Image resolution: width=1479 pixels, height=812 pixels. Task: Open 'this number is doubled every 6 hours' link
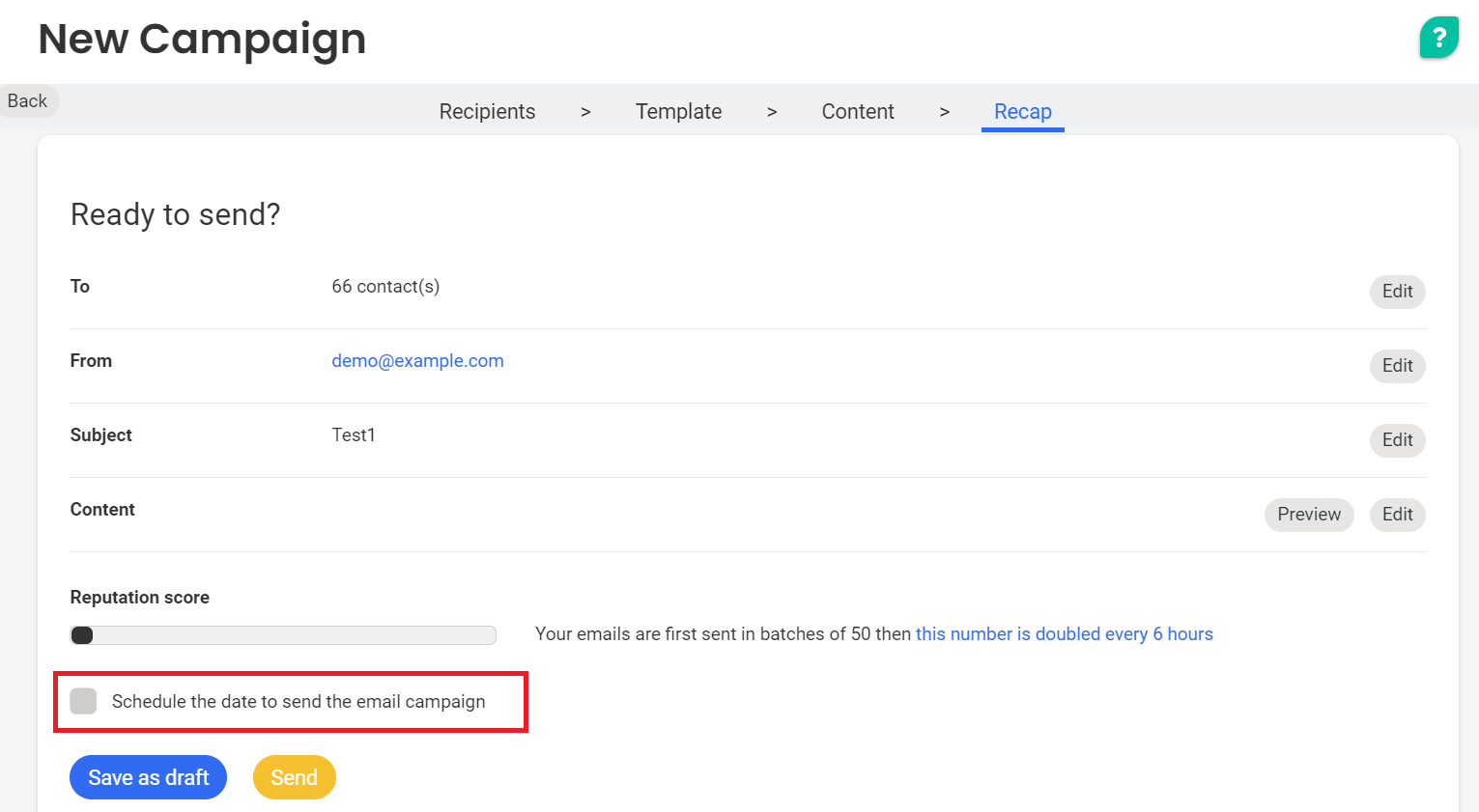click(x=1064, y=634)
